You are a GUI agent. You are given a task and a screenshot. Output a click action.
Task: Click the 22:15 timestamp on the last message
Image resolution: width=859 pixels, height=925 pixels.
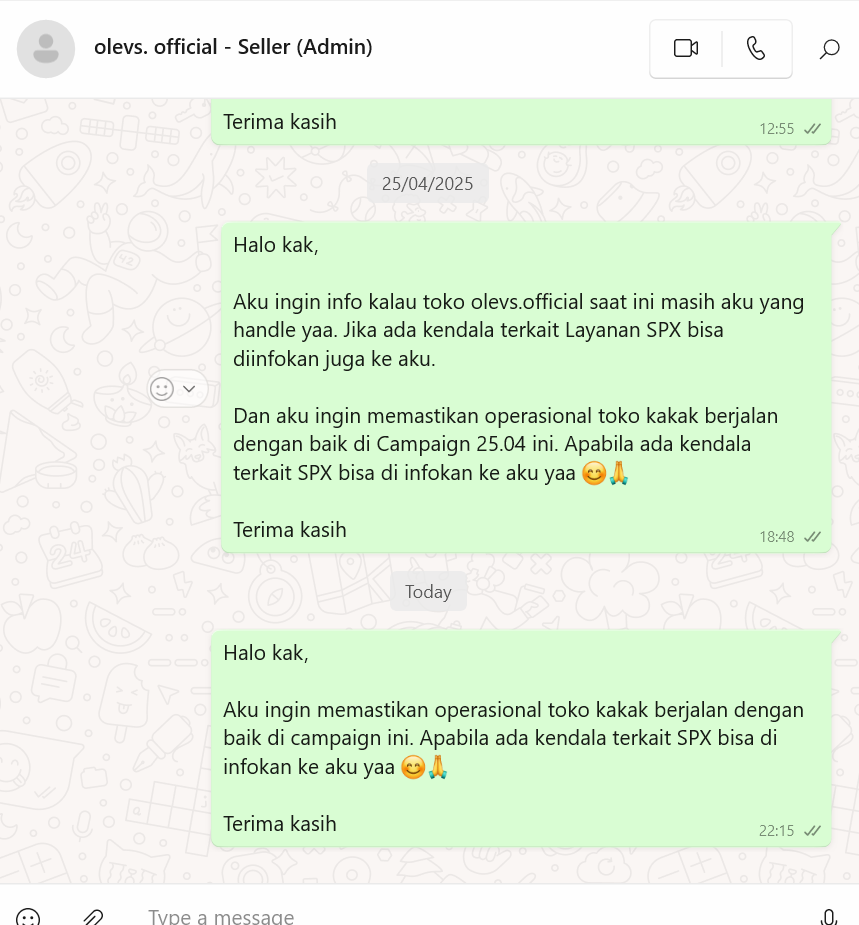pyautogui.click(x=776, y=831)
